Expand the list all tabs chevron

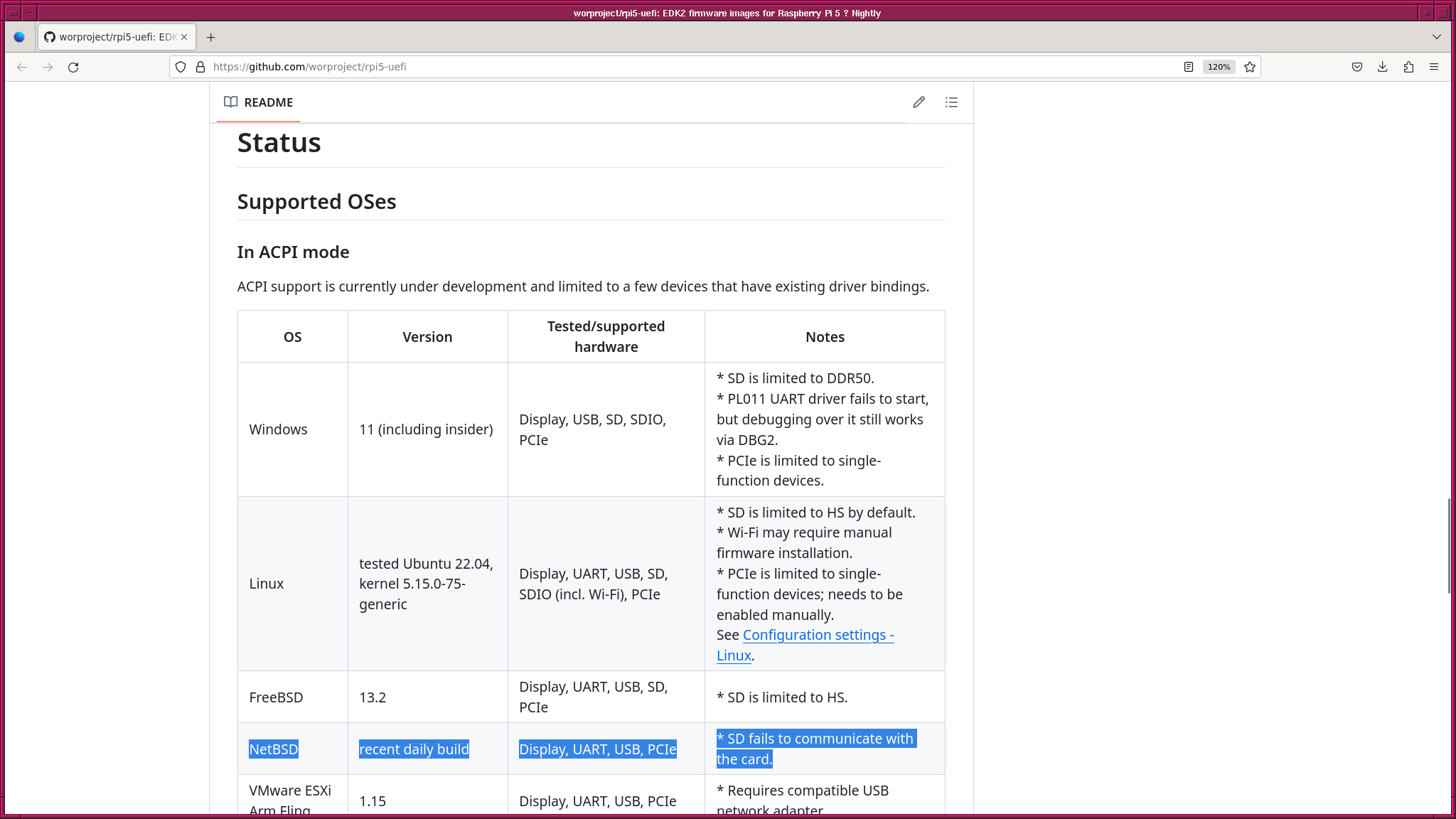pyautogui.click(x=1436, y=37)
